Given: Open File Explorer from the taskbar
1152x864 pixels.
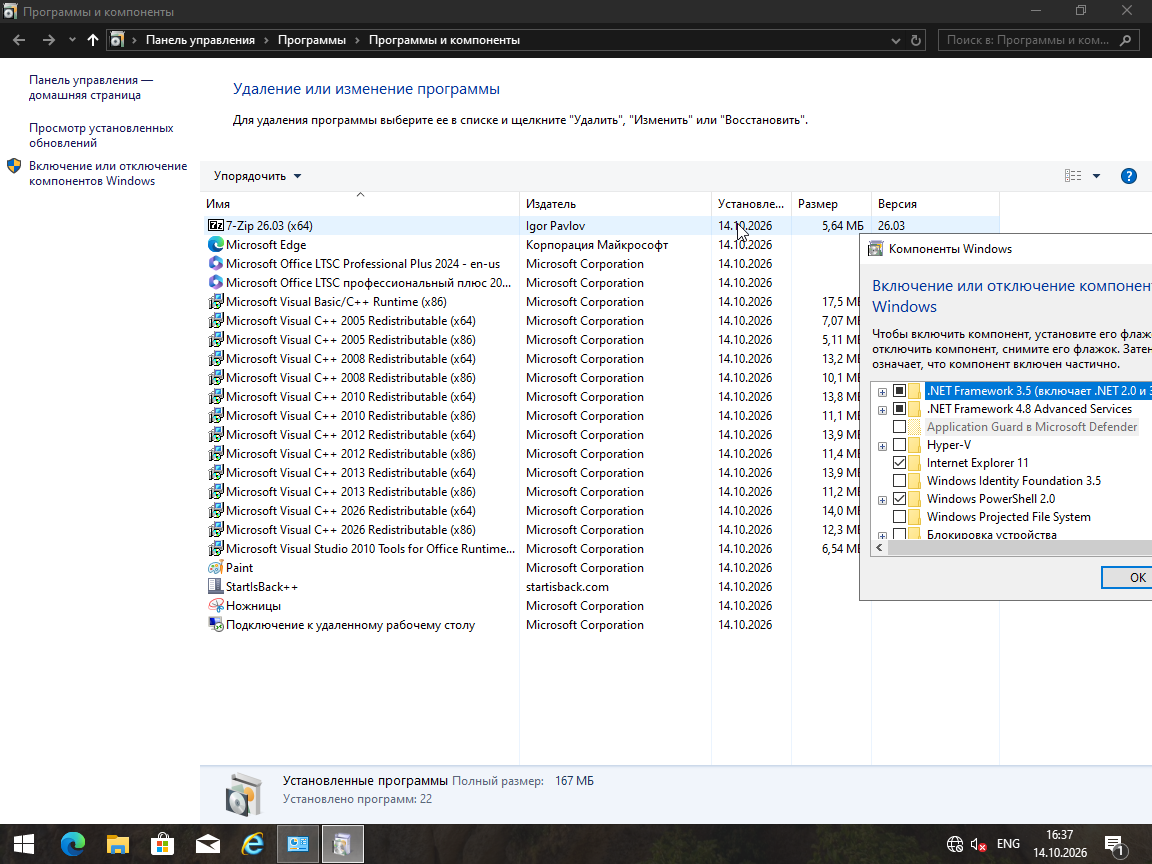Looking at the screenshot, I should pos(118,844).
